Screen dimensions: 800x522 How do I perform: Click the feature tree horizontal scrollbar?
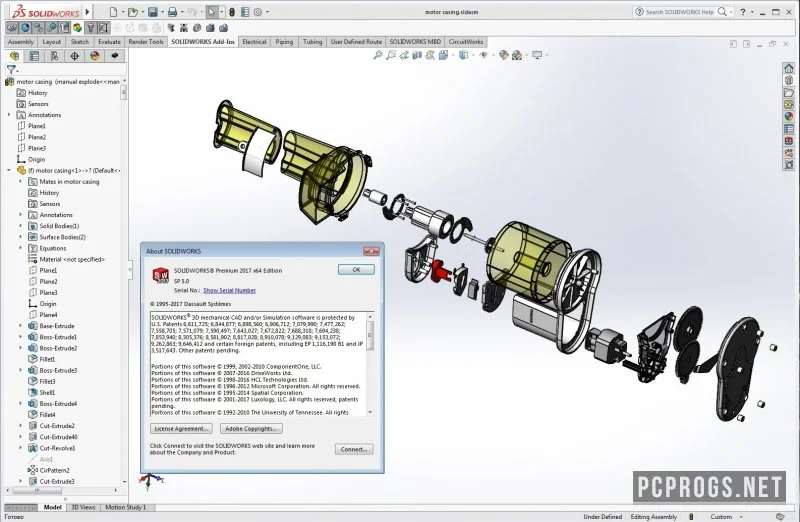61,490
